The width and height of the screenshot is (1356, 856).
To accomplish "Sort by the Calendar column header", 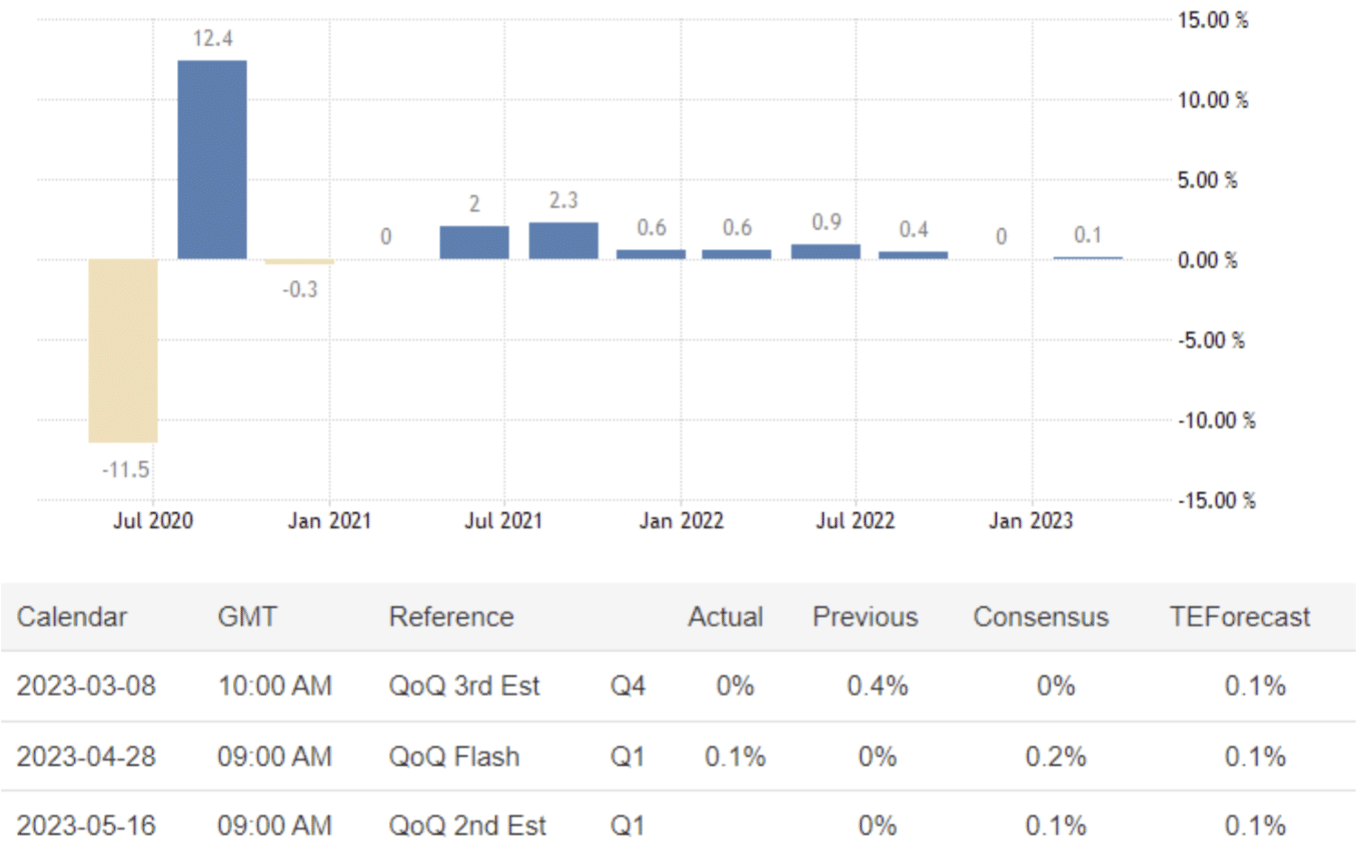I will tap(72, 617).
